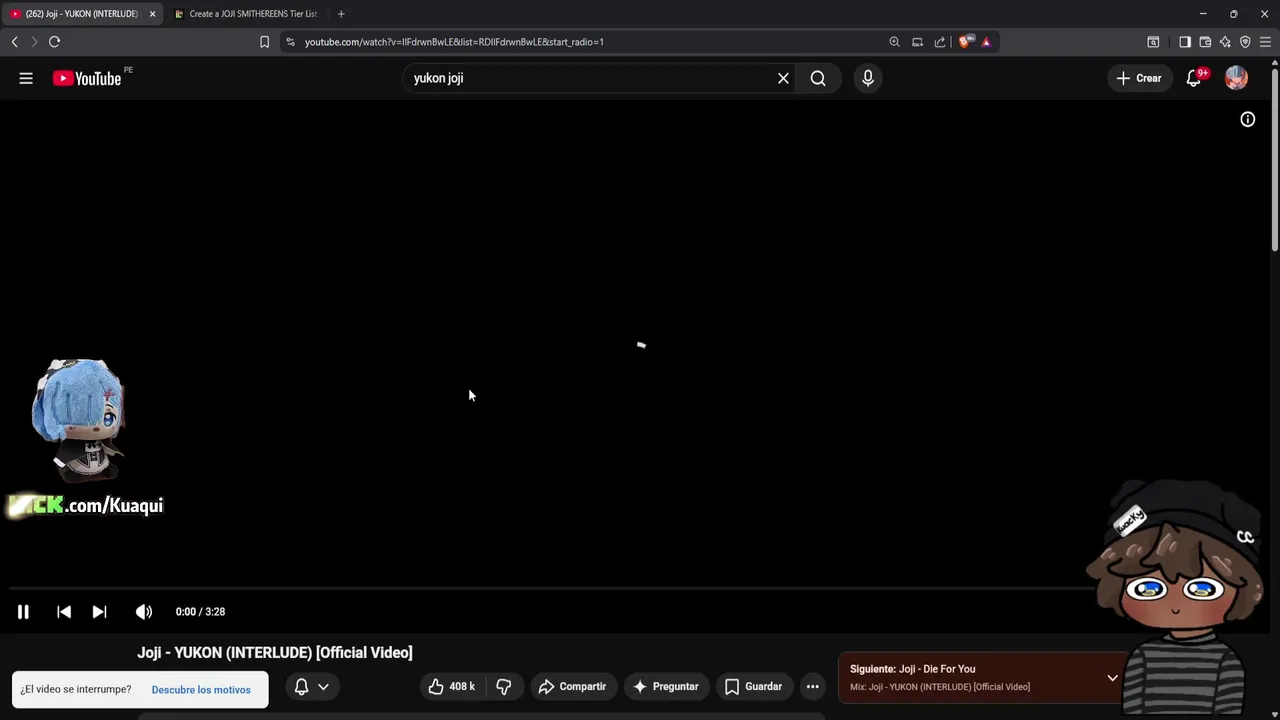Open the notifications bell with 9+ badge

coord(1194,78)
